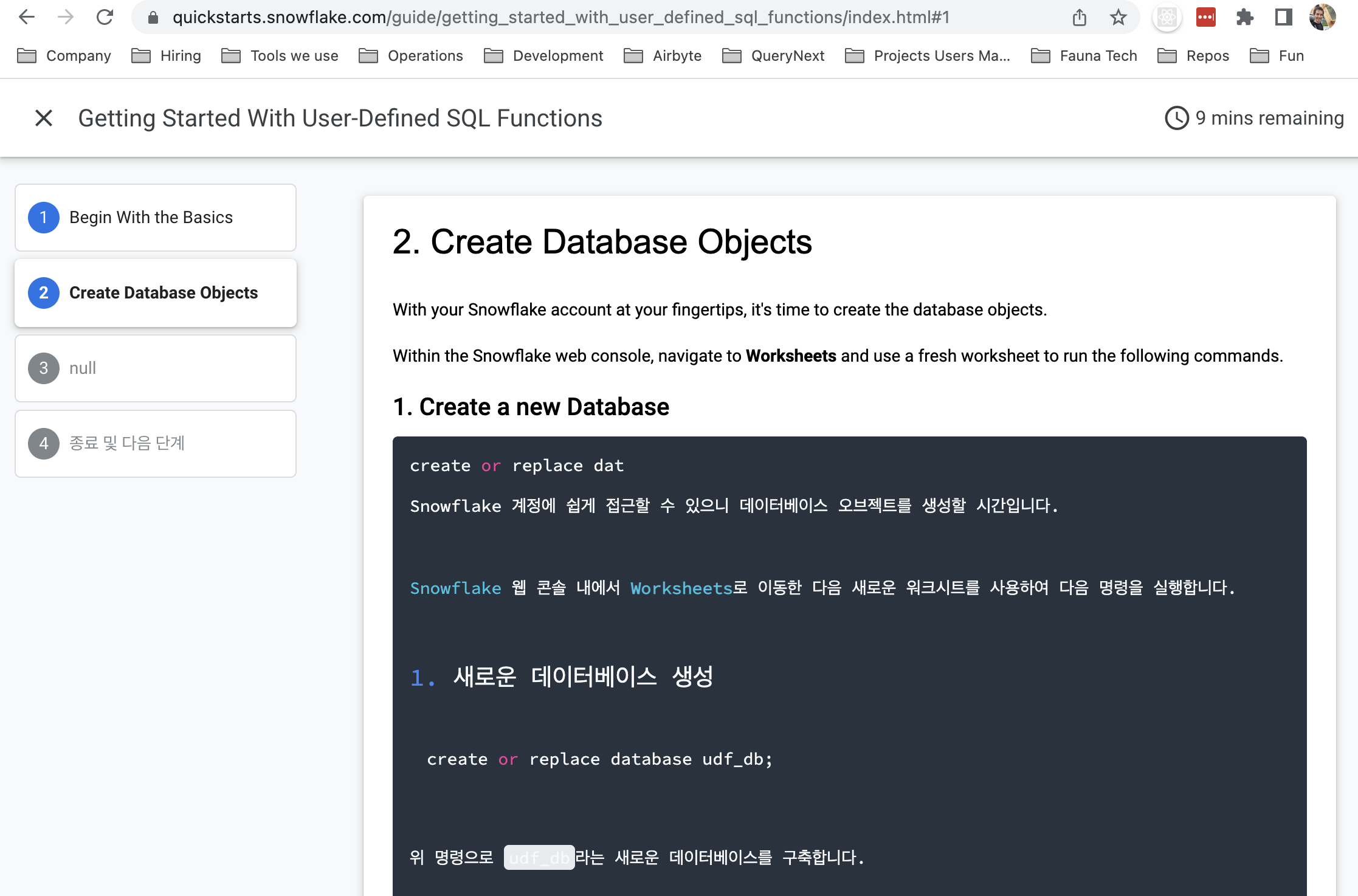The height and width of the screenshot is (896, 1358).
Task: Open the browser side panel icon
Action: tap(1283, 17)
